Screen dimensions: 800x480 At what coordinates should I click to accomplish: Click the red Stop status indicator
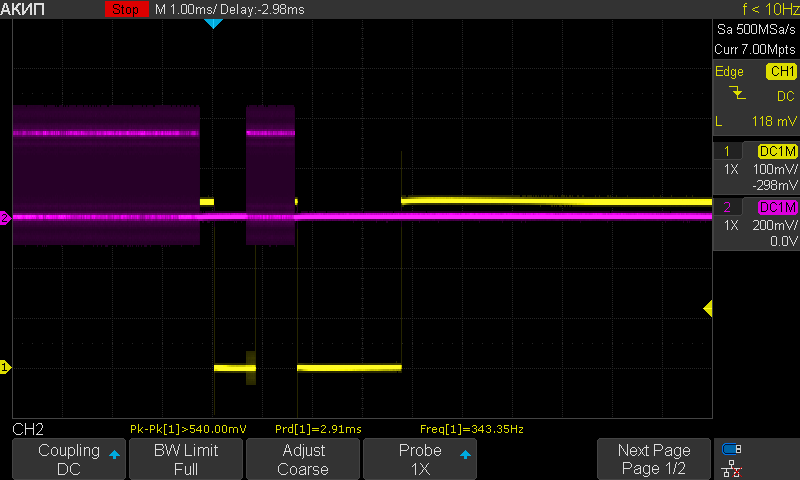[127, 9]
